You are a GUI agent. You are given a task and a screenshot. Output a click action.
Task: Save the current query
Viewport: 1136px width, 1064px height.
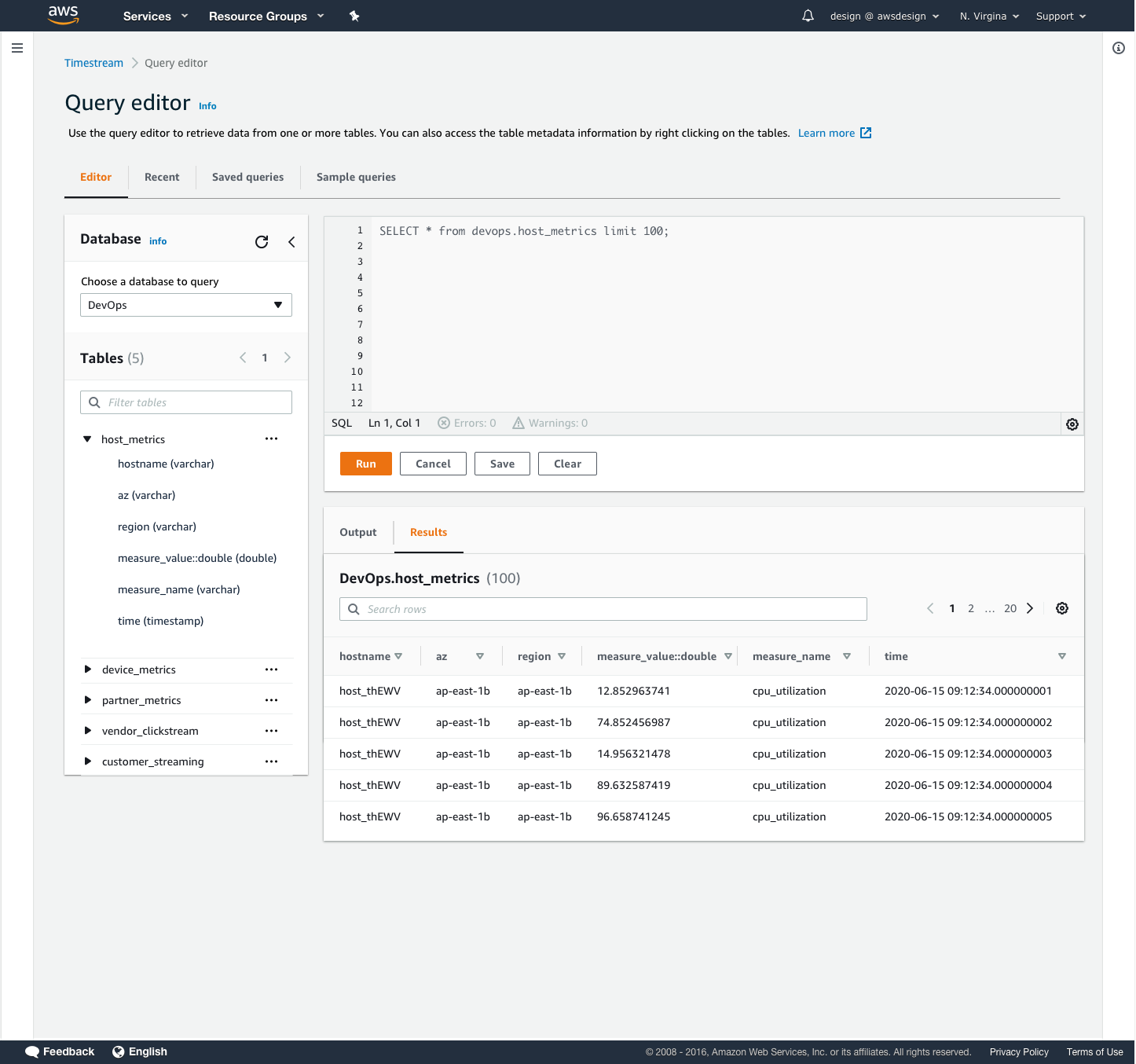[x=502, y=464]
